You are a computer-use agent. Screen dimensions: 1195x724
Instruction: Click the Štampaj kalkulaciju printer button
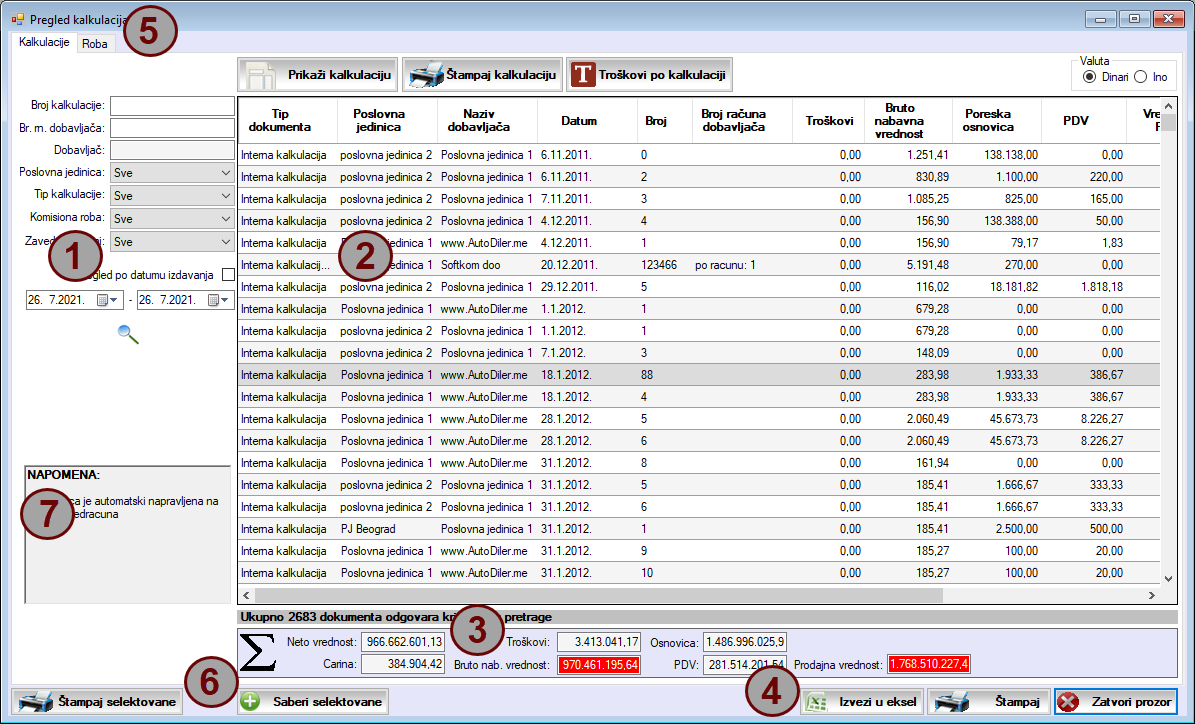tap(482, 75)
